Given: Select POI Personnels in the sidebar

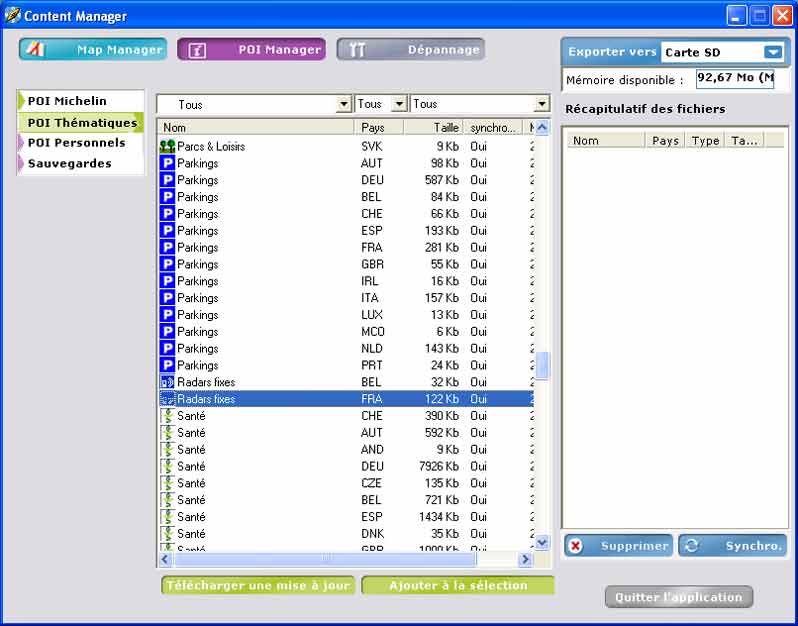Looking at the screenshot, I should 80,143.
